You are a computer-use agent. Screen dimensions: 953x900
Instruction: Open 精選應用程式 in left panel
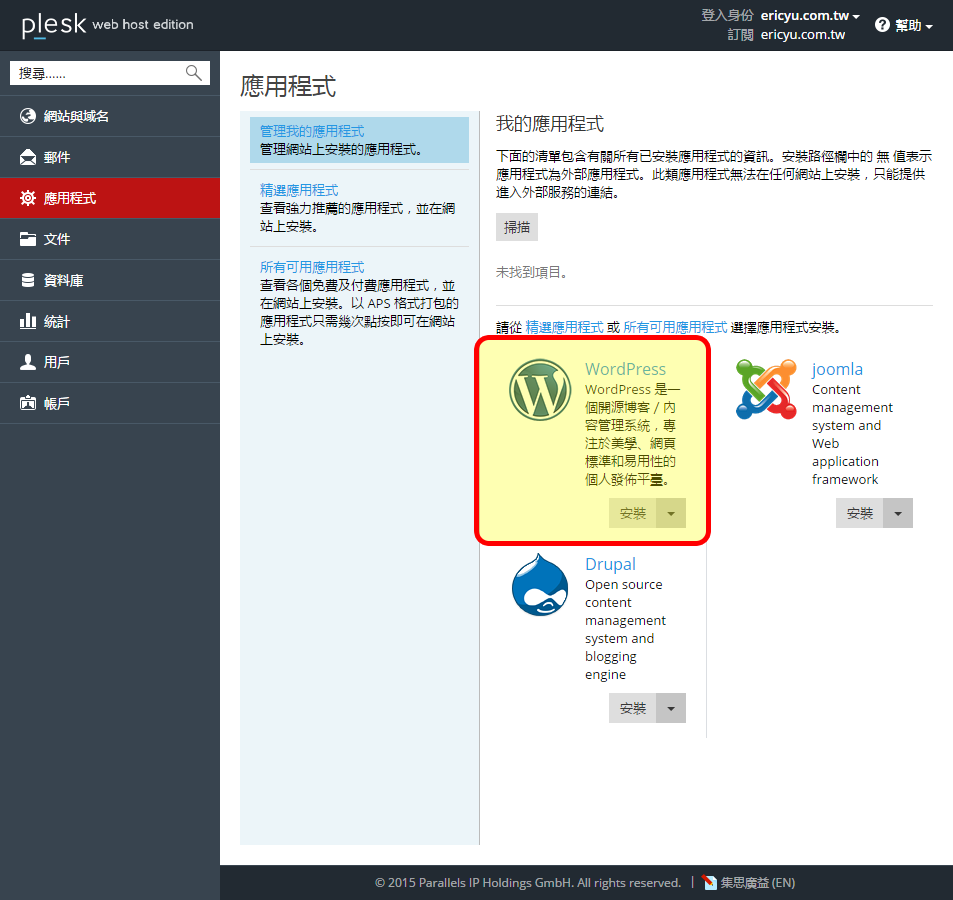click(299, 190)
